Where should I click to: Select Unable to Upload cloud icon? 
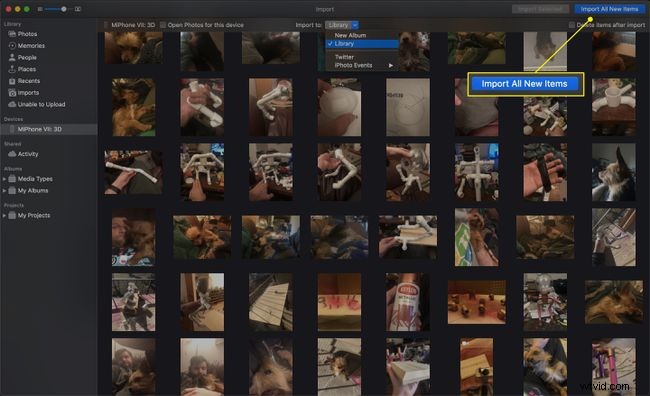click(12, 104)
